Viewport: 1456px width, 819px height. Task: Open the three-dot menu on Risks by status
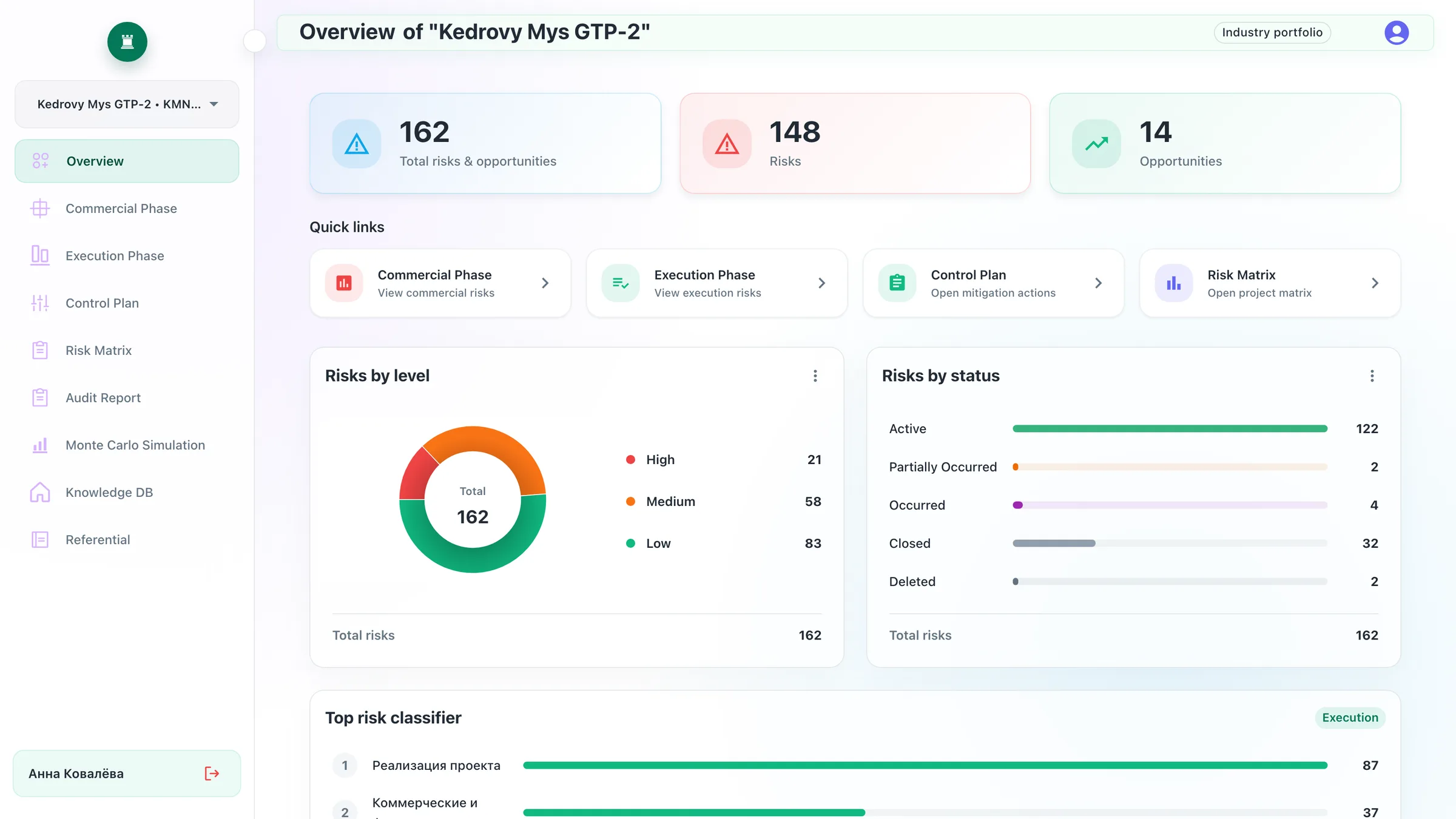[x=1372, y=376]
